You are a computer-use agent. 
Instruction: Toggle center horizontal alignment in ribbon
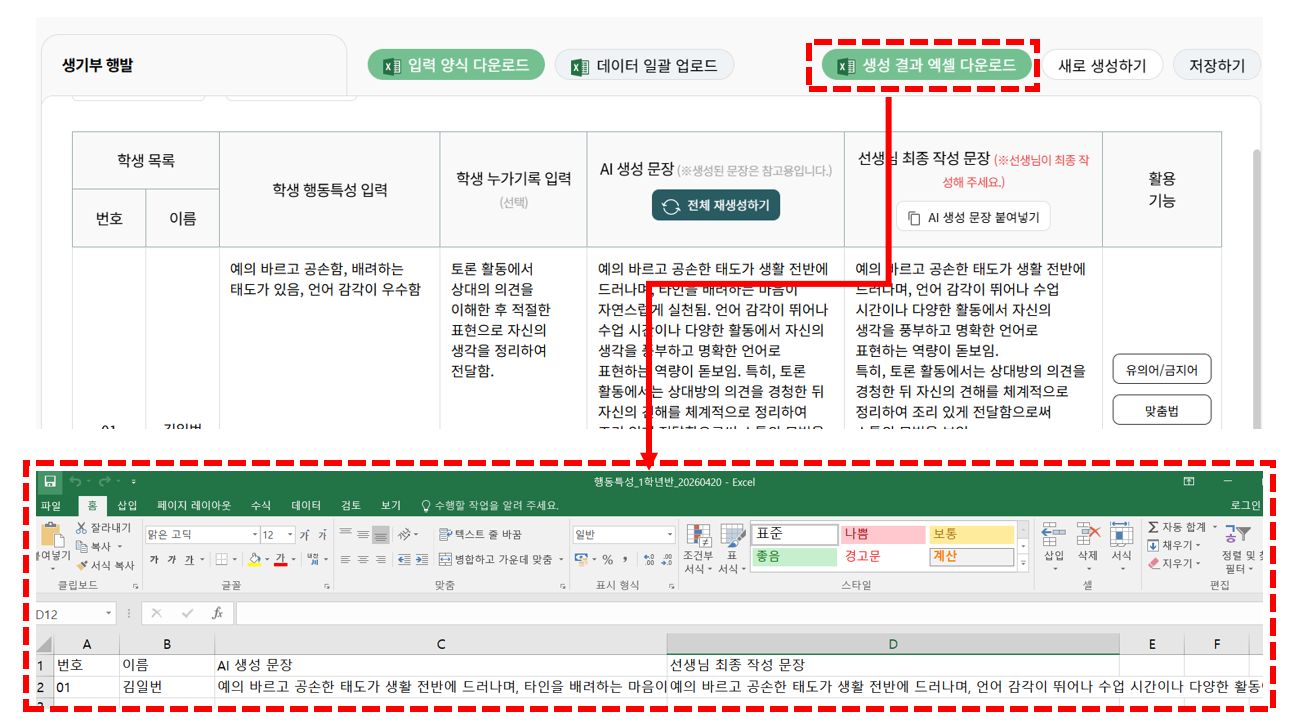pos(362,559)
